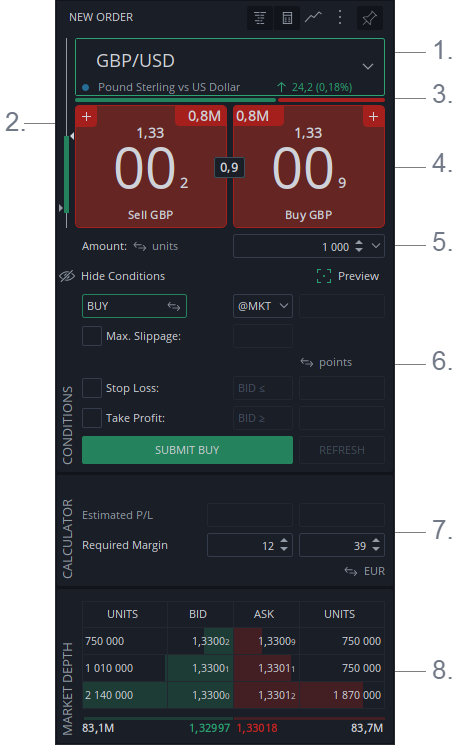
Task: Click plus icon on Sell GBP tile
Action: (x=86, y=116)
